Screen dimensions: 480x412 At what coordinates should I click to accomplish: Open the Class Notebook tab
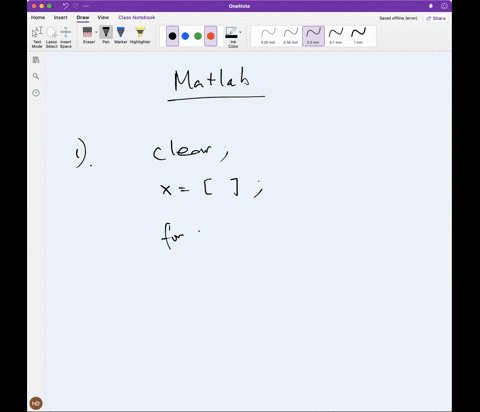tap(137, 17)
